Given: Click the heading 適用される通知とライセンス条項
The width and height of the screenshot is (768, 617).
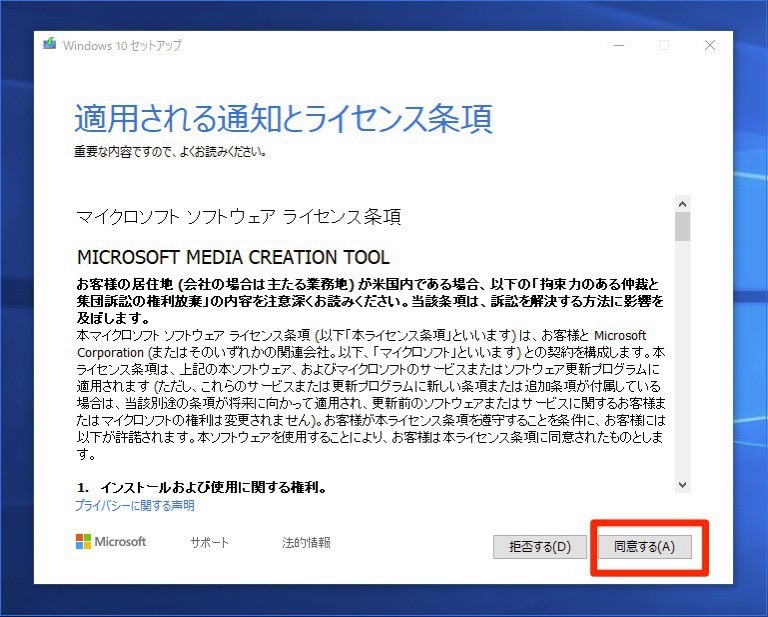Looking at the screenshot, I should click(283, 119).
